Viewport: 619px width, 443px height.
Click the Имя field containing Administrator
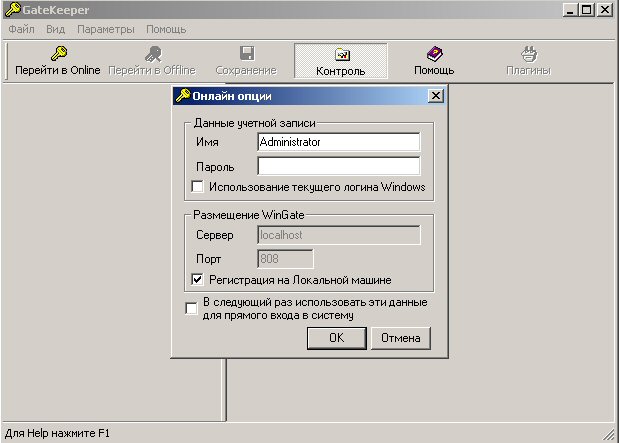pyautogui.click(x=339, y=142)
